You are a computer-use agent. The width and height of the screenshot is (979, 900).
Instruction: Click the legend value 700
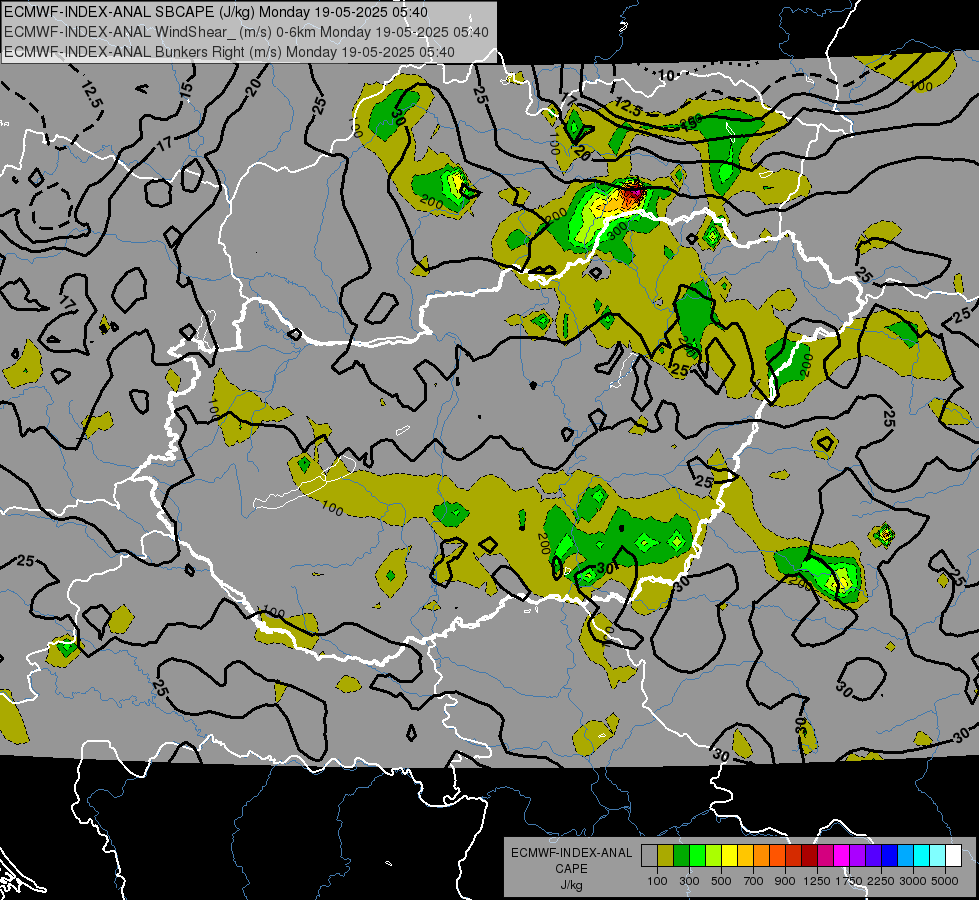(754, 881)
